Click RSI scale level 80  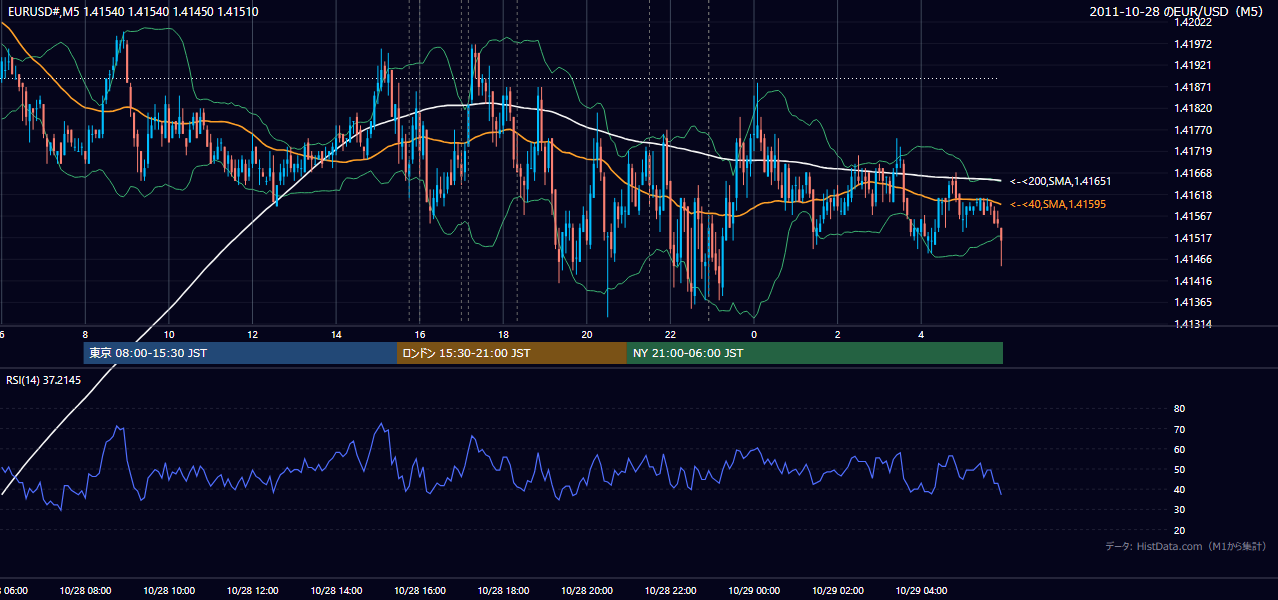click(x=1179, y=409)
